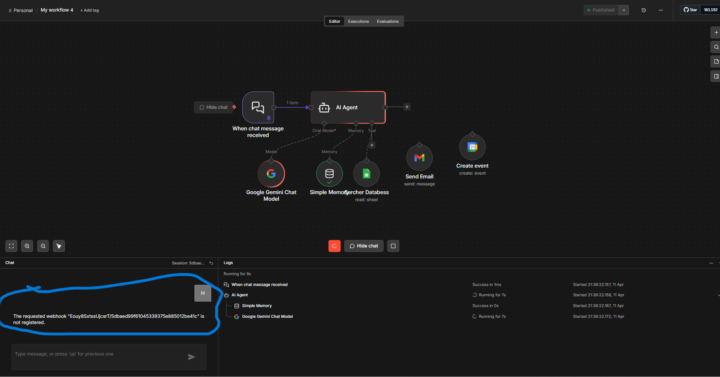The image size is (720, 377).
Task: Stop the running execution with red button
Action: tap(334, 246)
